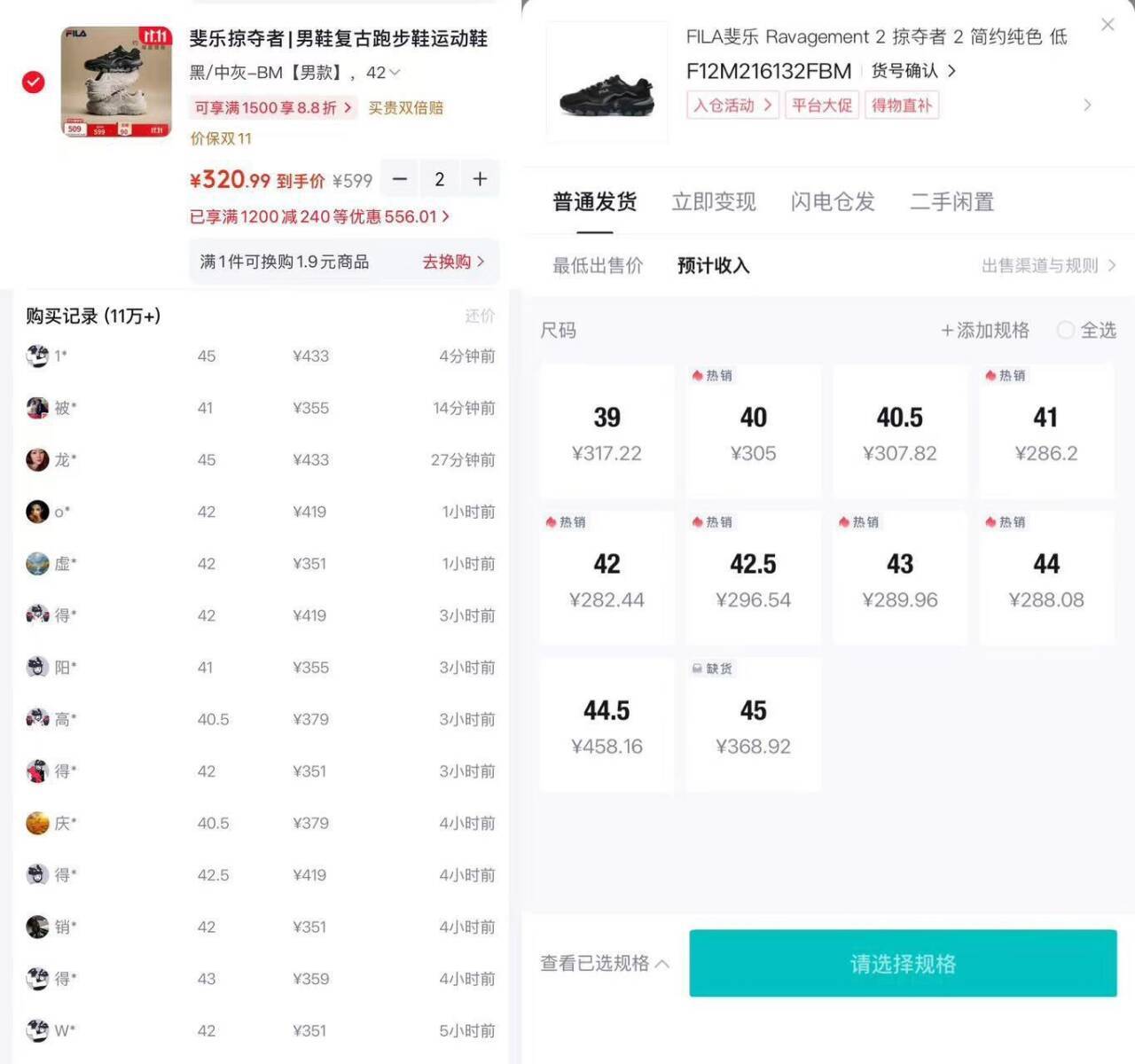Select size 43 priced ¥289.96
This screenshot has width=1135, height=1064.
[x=900, y=578]
